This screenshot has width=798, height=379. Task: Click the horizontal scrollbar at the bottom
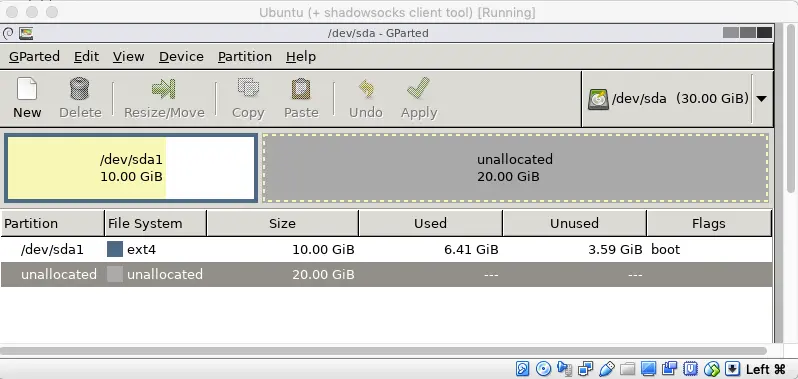click(x=383, y=351)
